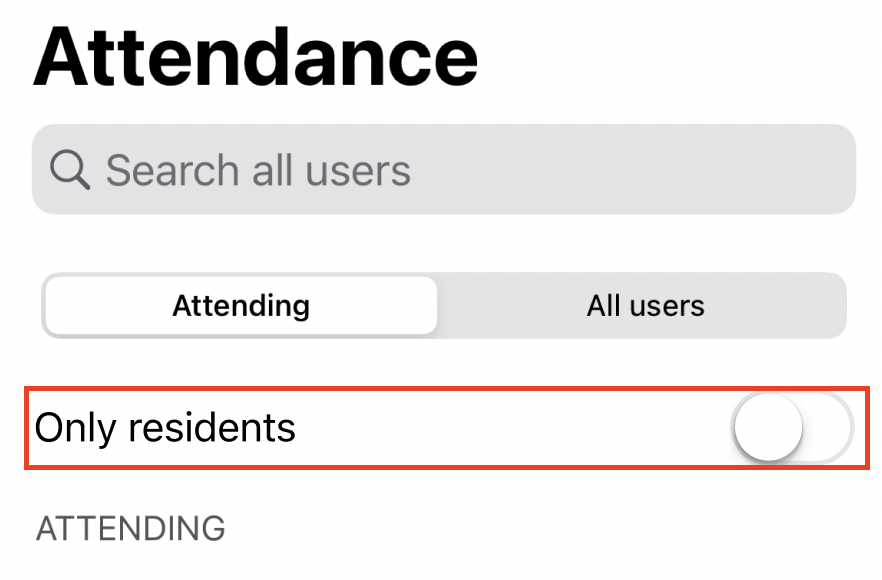The height and width of the screenshot is (580, 882).
Task: Click the magnifying glass search icon
Action: coord(70,169)
